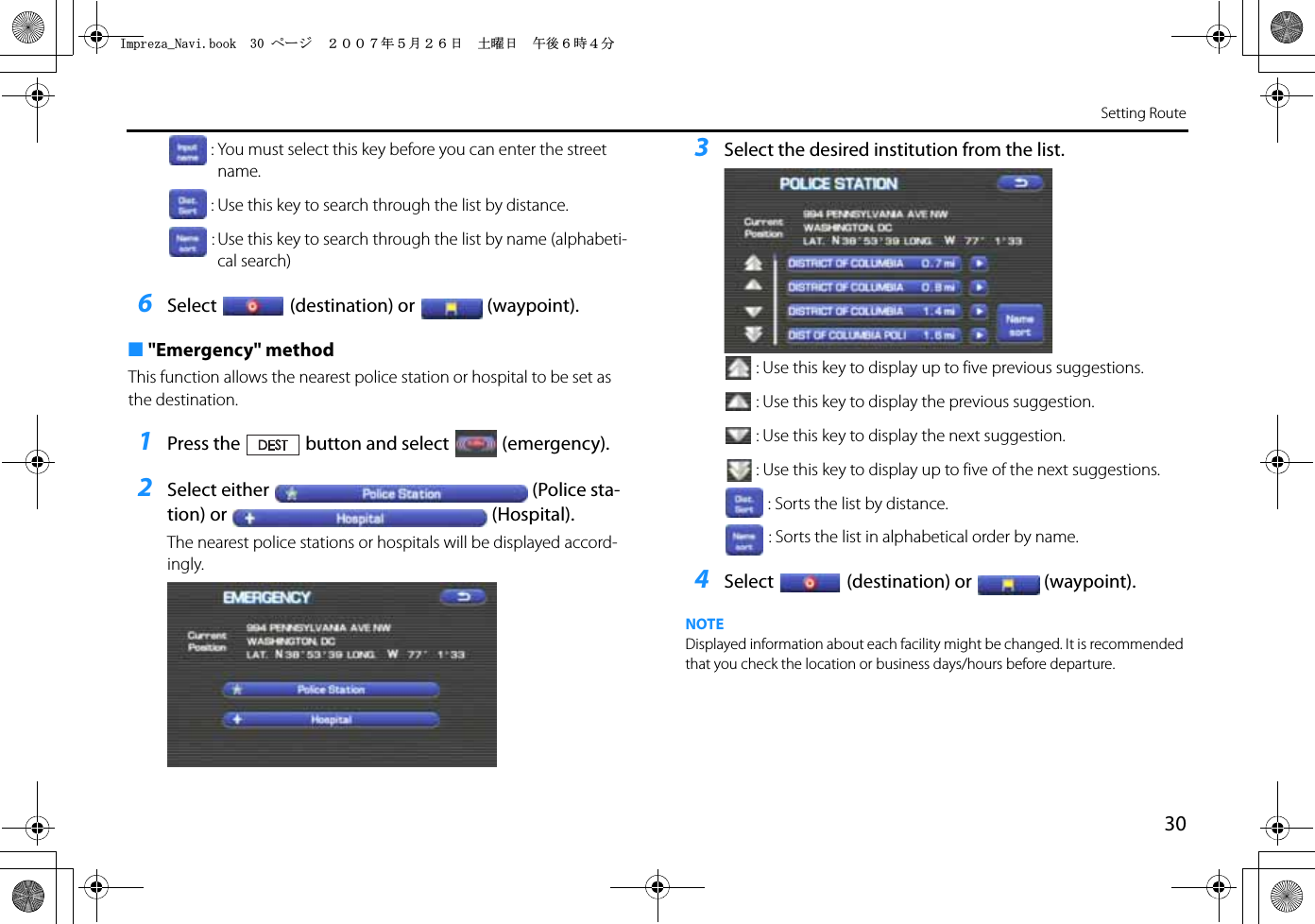
Task: Click the '"Emergency" method' section heading
Action: click(x=241, y=351)
